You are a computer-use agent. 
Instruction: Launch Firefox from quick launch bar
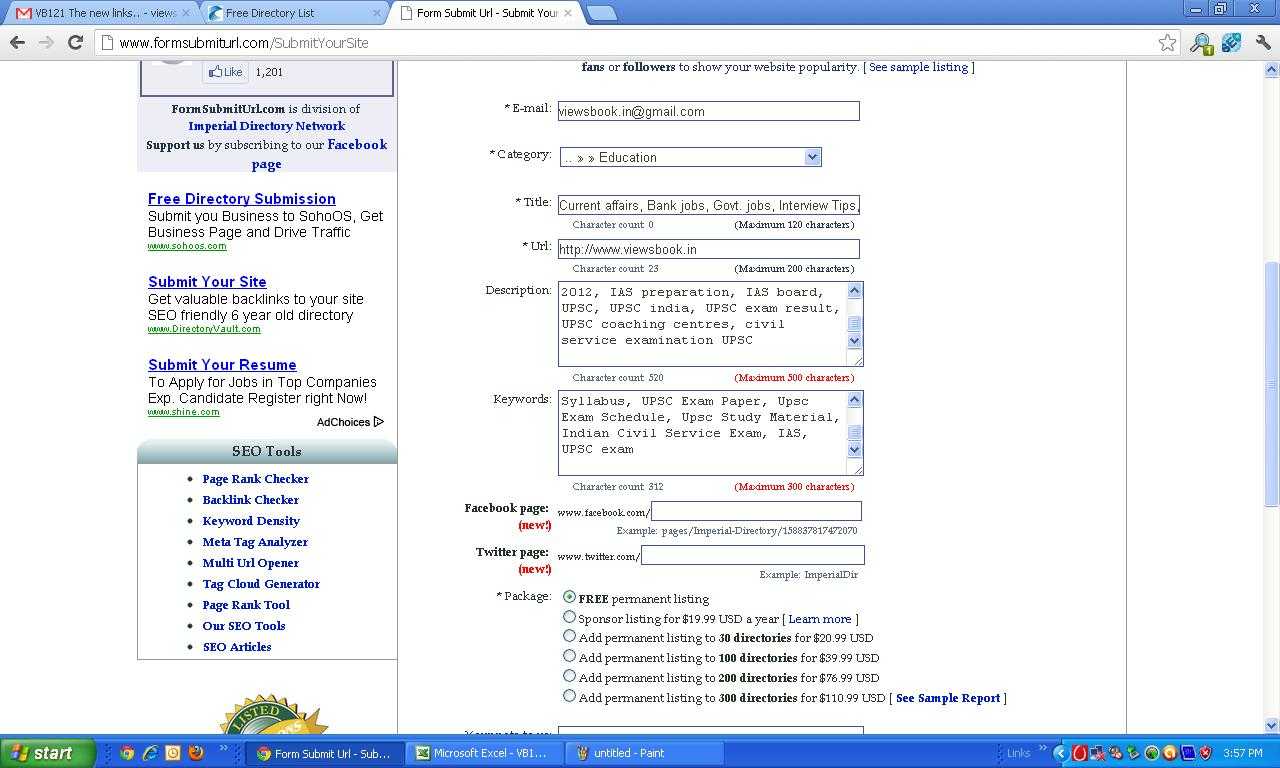pyautogui.click(x=196, y=753)
